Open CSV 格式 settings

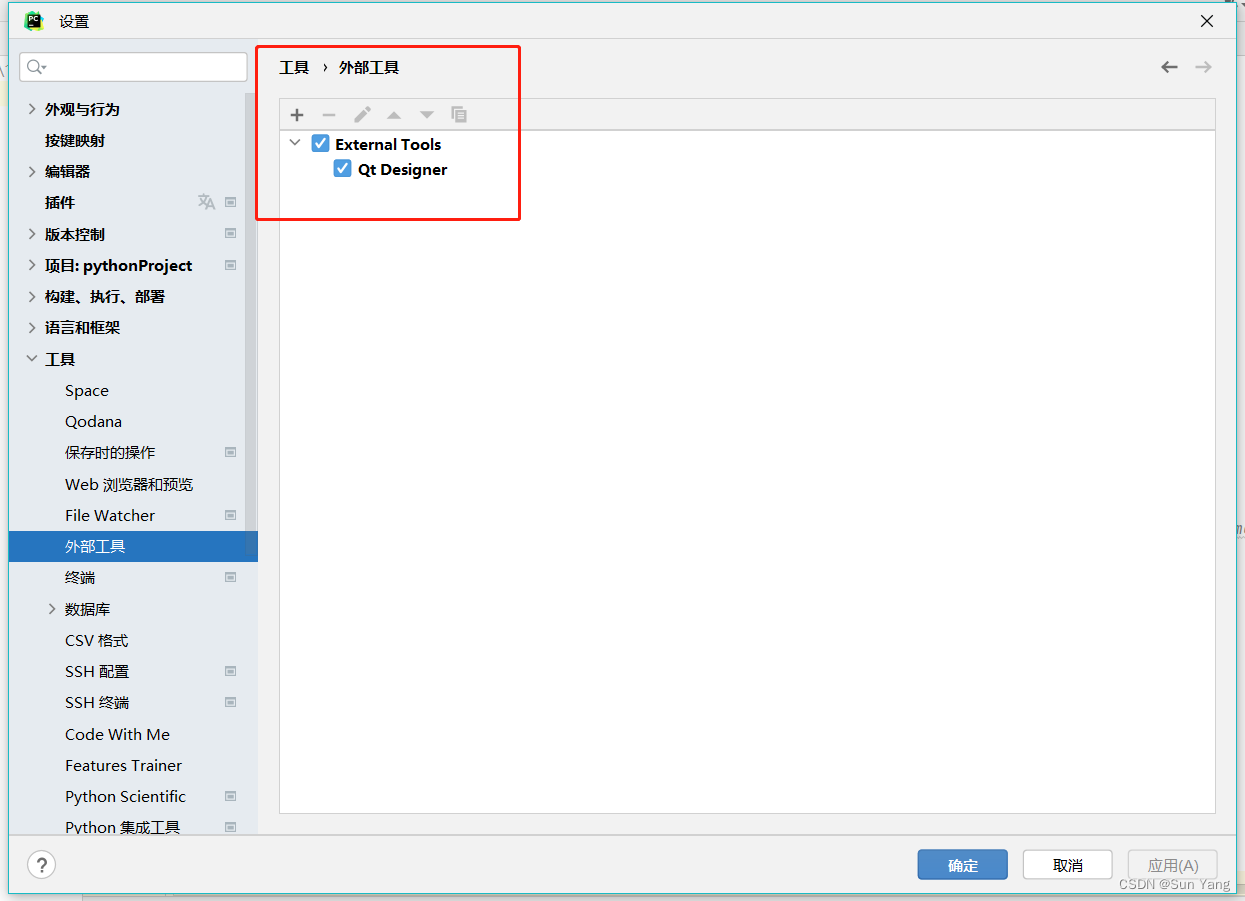click(x=97, y=640)
